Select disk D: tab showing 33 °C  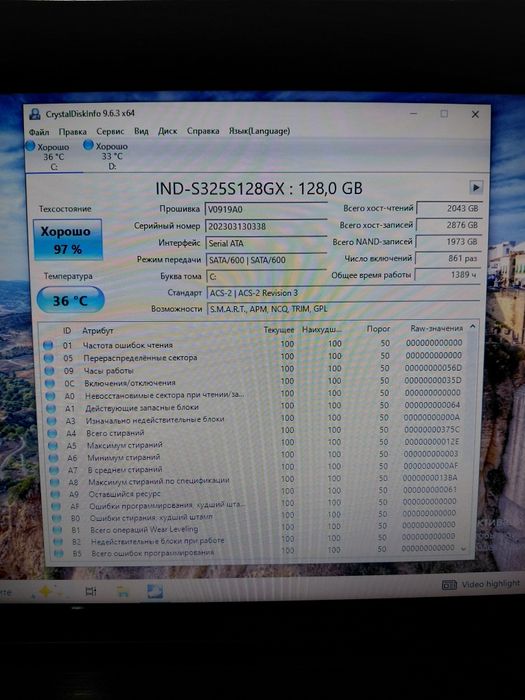coord(112,156)
